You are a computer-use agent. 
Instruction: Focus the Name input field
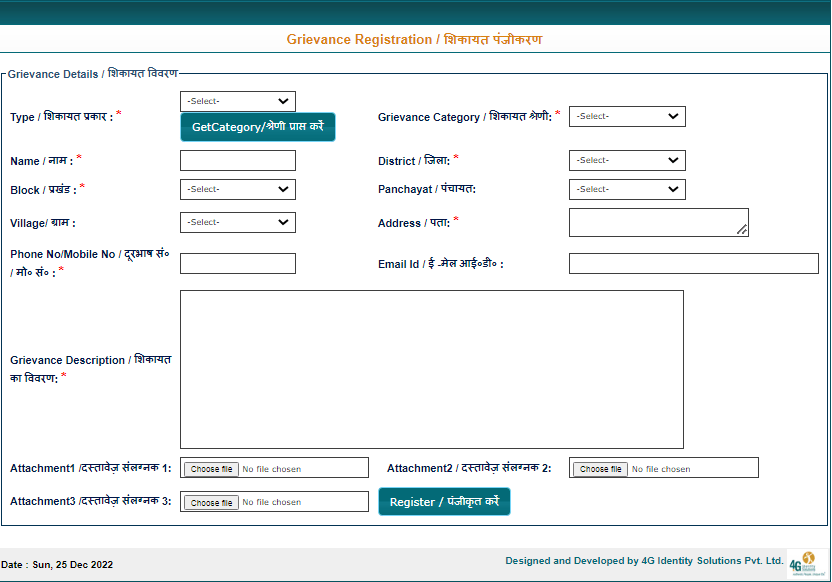pos(237,160)
